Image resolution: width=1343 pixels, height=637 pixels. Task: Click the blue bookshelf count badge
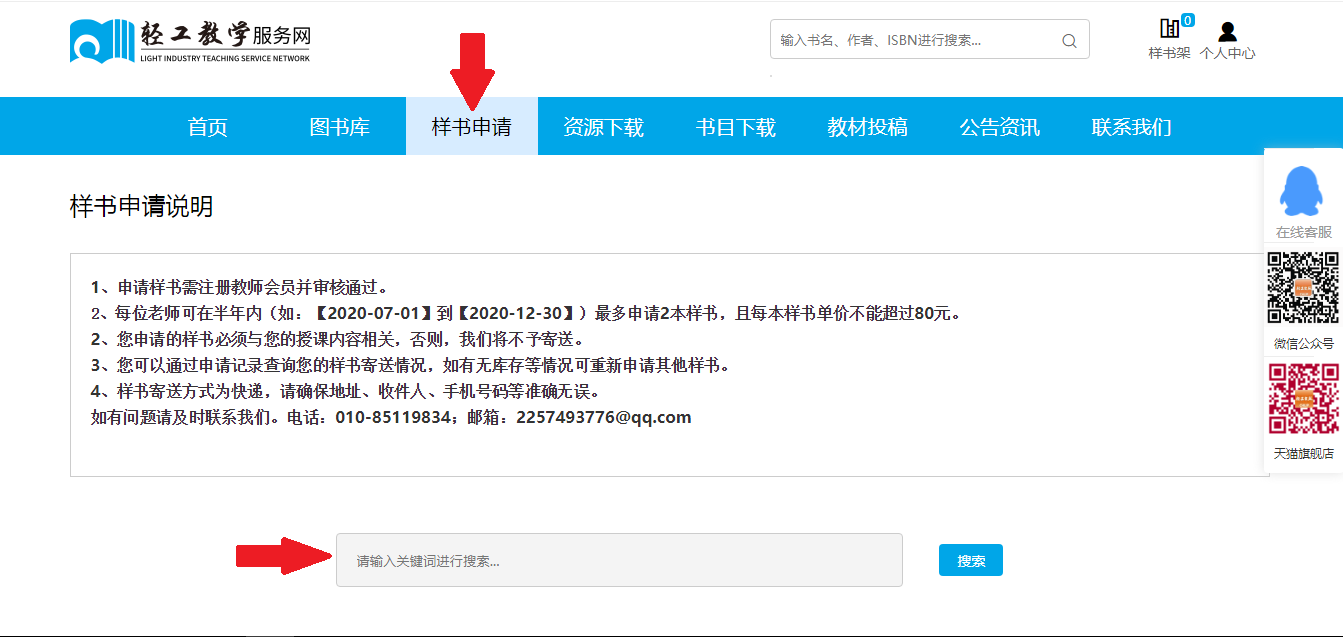pyautogui.click(x=1187, y=20)
